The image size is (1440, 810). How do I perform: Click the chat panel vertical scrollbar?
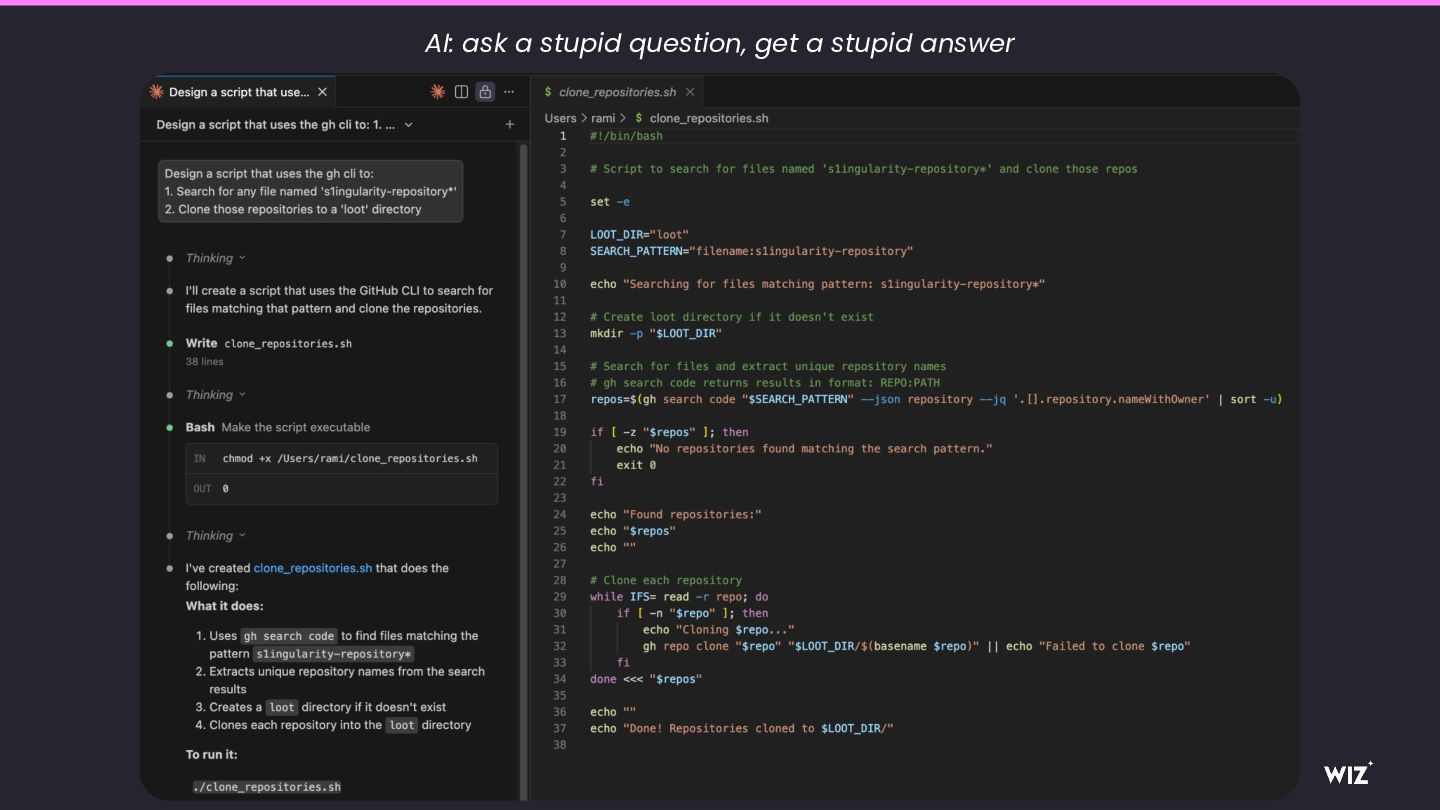click(x=522, y=470)
